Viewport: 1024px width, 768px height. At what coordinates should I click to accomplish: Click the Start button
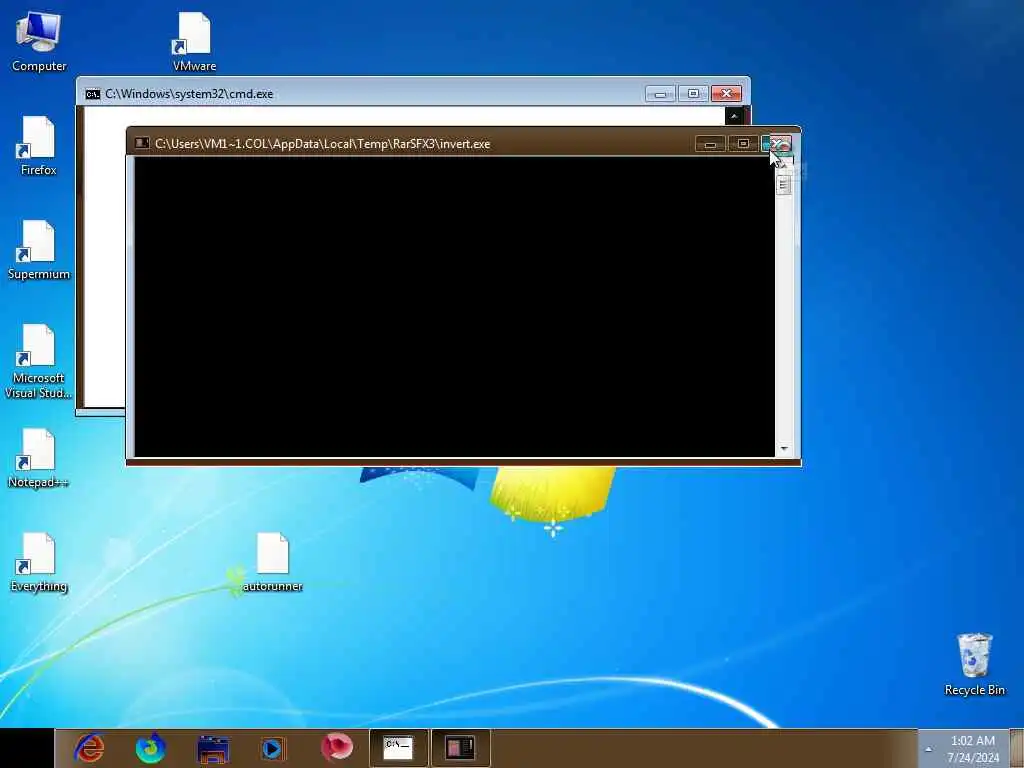tap(27, 748)
